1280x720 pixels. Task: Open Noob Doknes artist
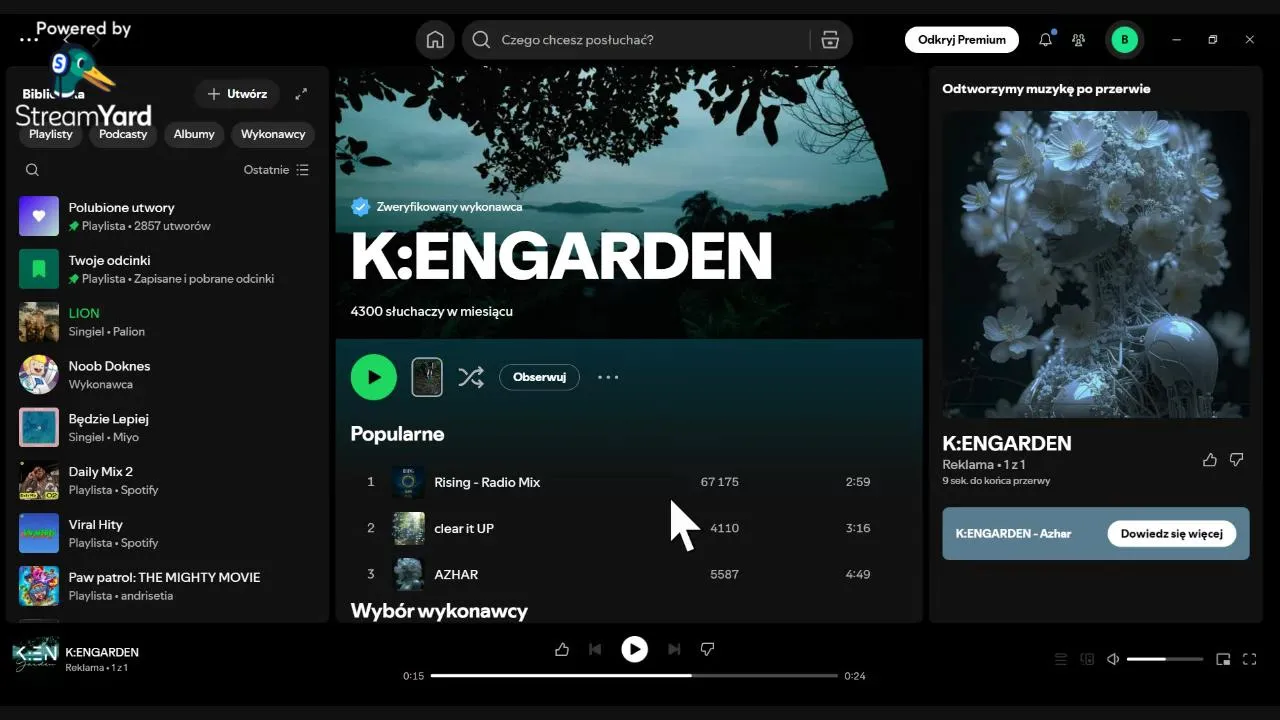coord(167,375)
